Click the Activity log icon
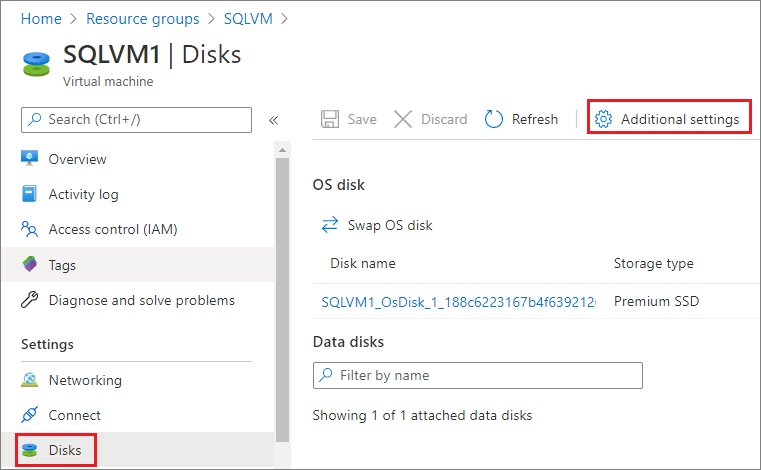Screen dimensions: 761x470 (x=30, y=195)
